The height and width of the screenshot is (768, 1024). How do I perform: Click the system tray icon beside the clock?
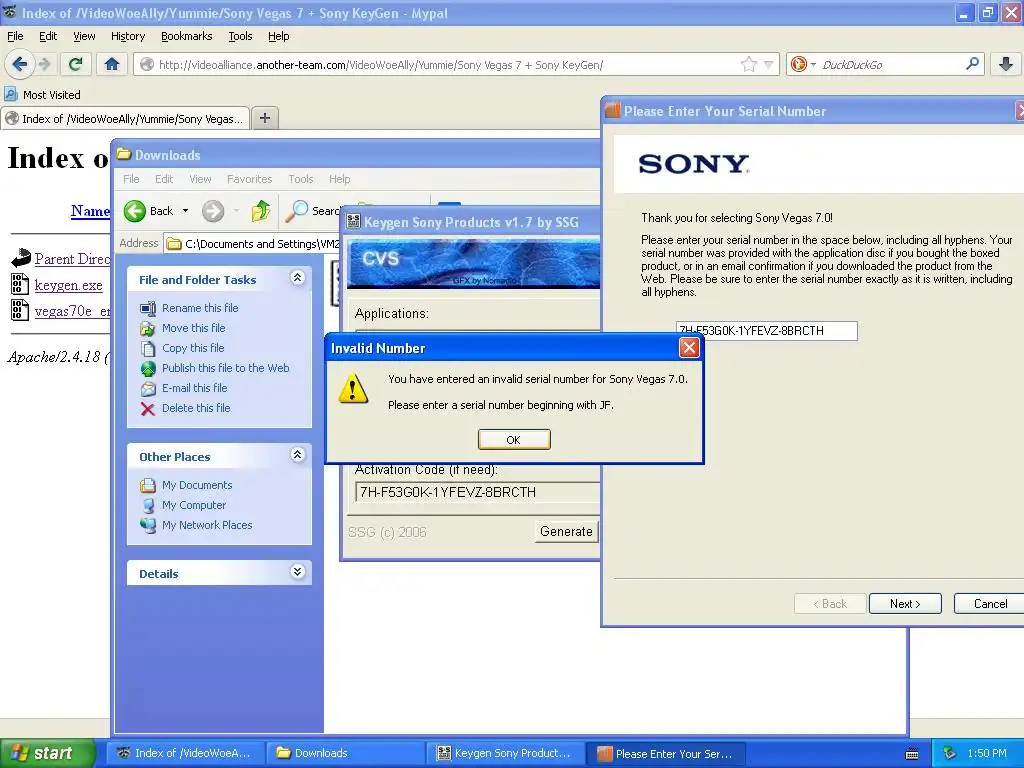[x=950, y=754]
